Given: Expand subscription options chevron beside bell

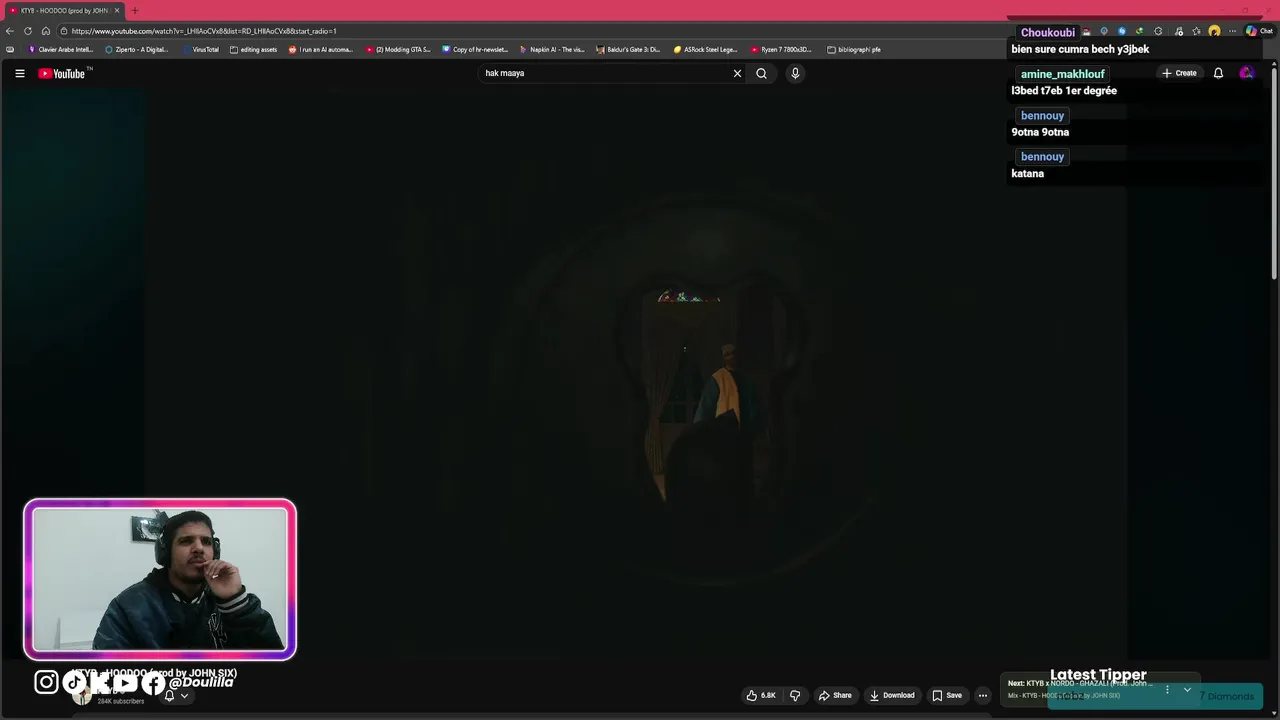Looking at the screenshot, I should tap(184, 696).
